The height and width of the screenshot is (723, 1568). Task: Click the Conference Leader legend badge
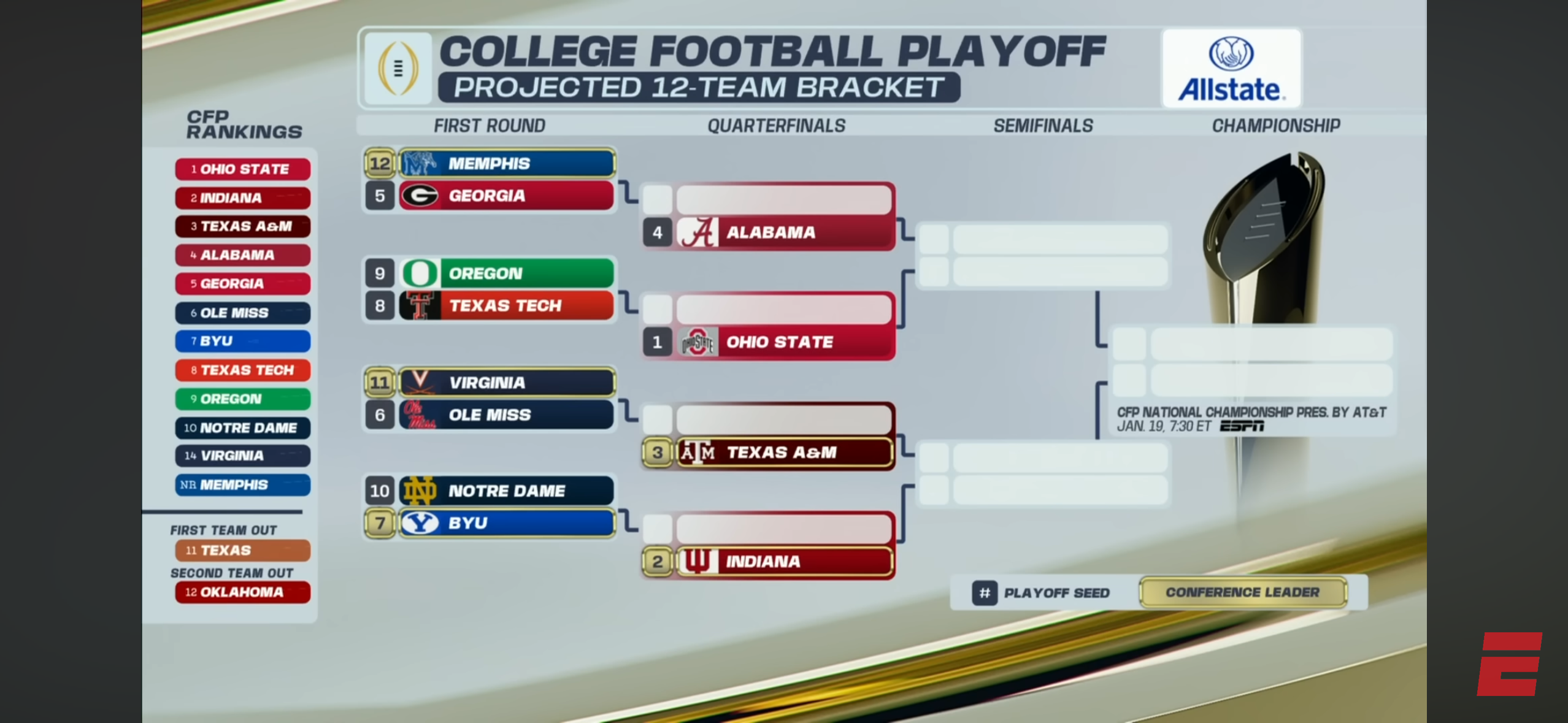click(x=1242, y=592)
